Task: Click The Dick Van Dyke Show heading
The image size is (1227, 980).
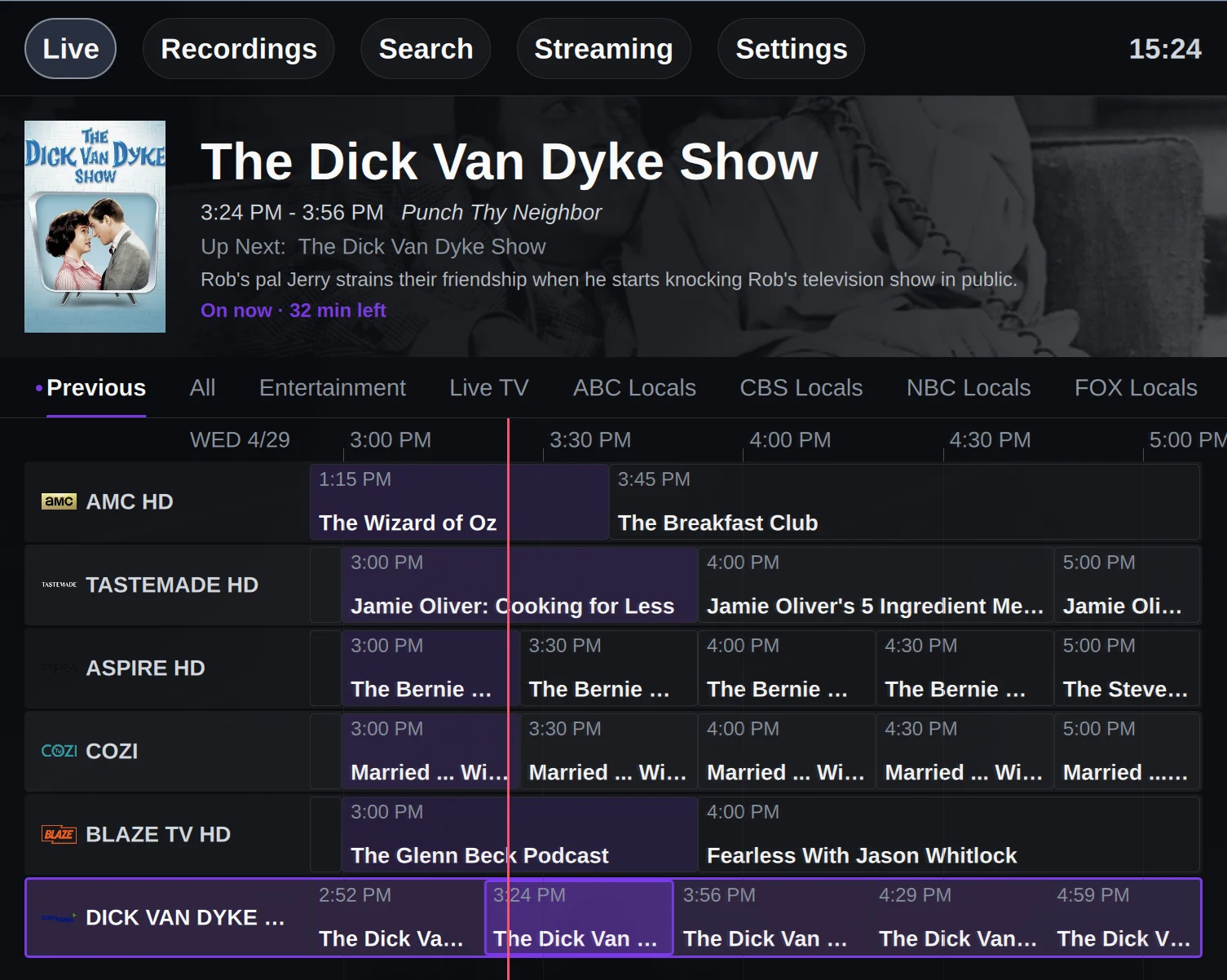Action: [510, 161]
